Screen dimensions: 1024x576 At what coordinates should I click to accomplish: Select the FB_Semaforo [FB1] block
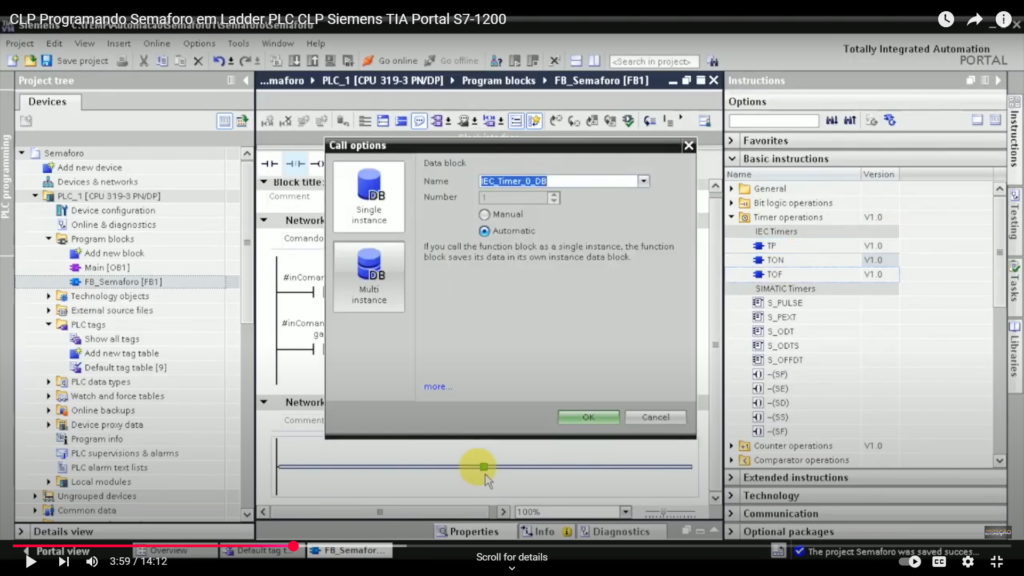(122, 281)
